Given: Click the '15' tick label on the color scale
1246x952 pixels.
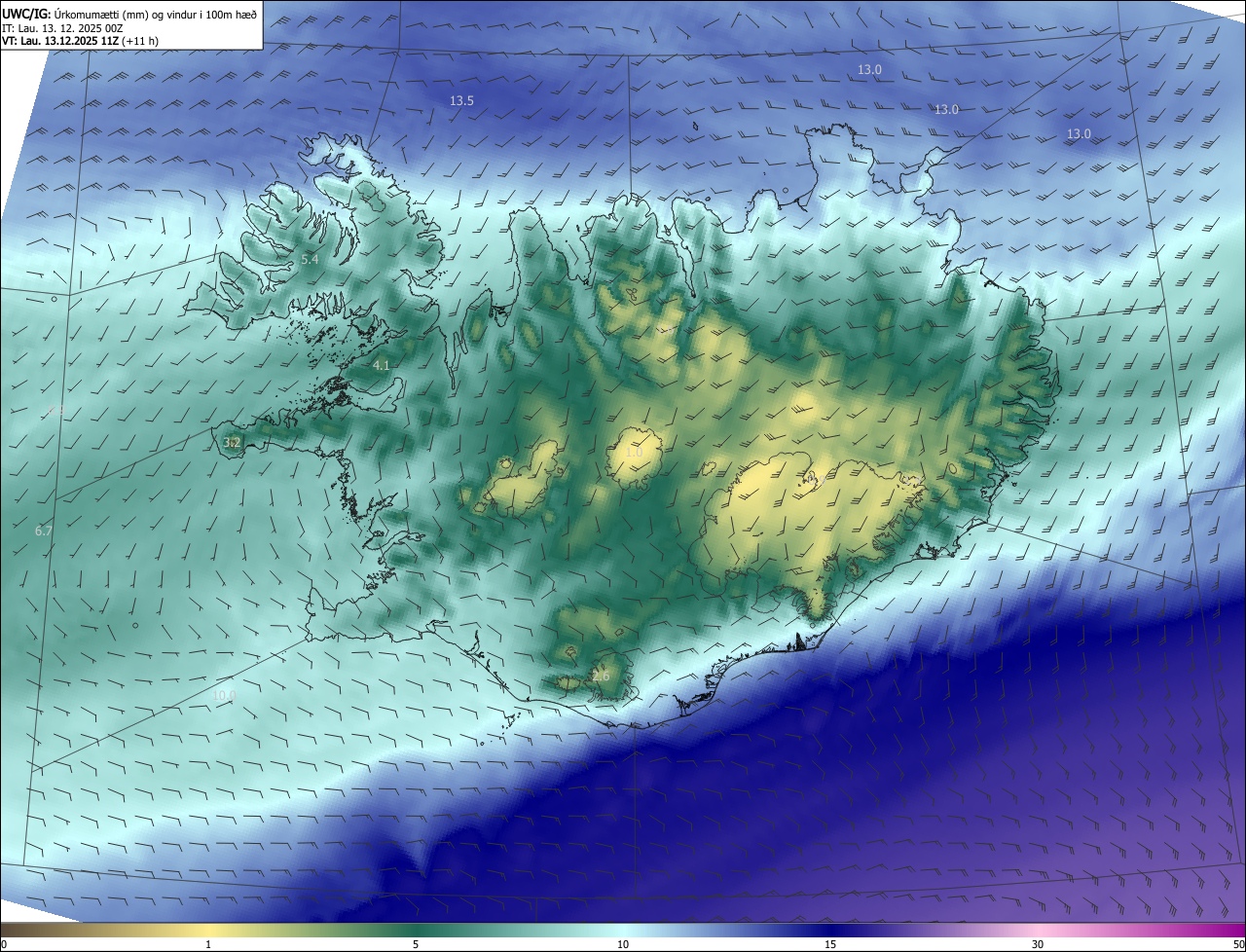Looking at the screenshot, I should coord(830,944).
